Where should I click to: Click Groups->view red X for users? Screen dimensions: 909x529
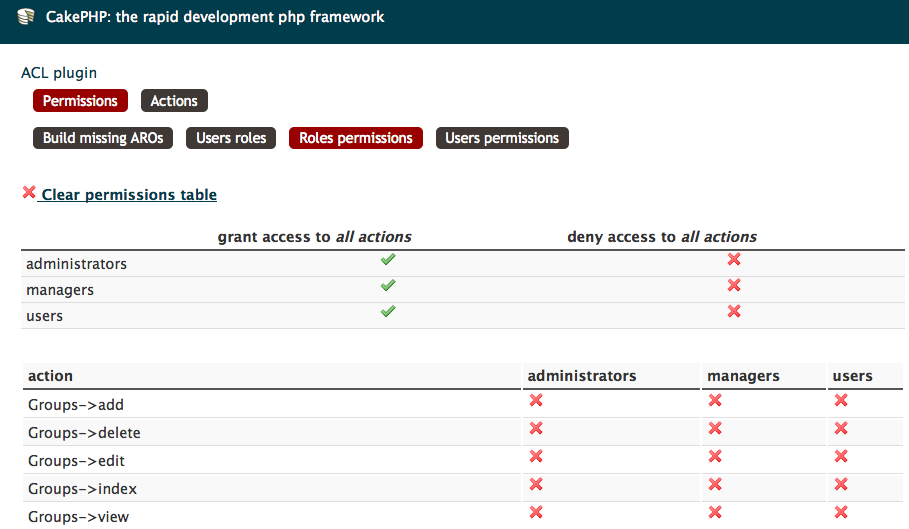click(x=841, y=512)
